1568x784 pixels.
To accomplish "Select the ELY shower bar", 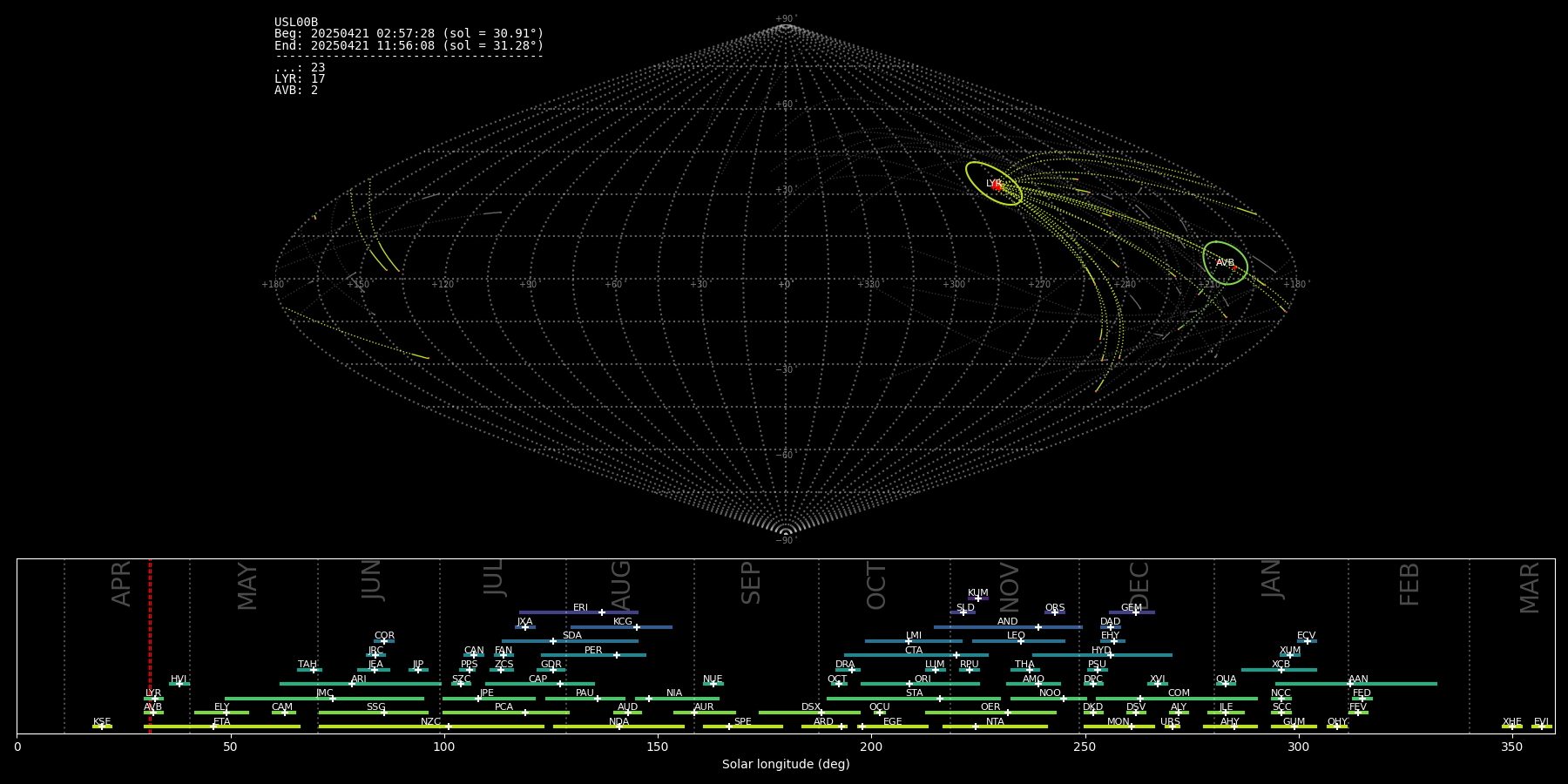I will point(221,713).
